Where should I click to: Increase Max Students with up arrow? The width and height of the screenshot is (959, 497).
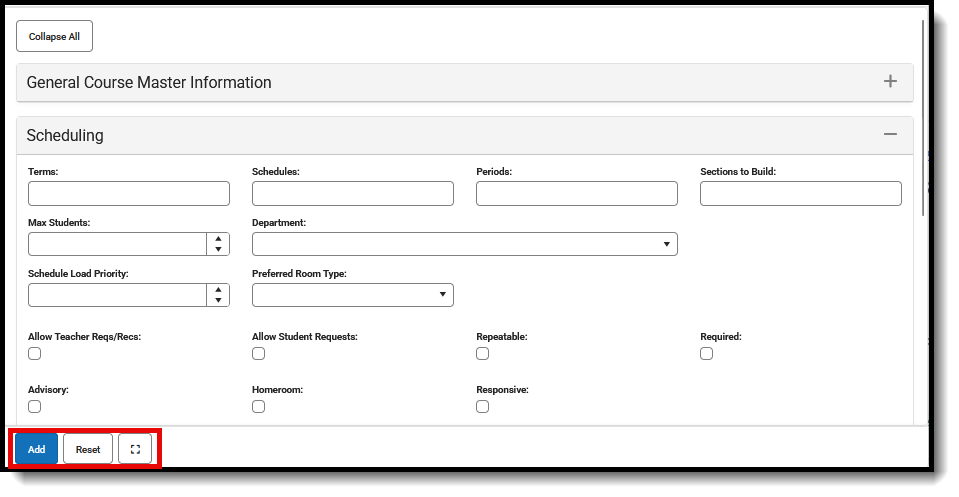pyautogui.click(x=218, y=239)
